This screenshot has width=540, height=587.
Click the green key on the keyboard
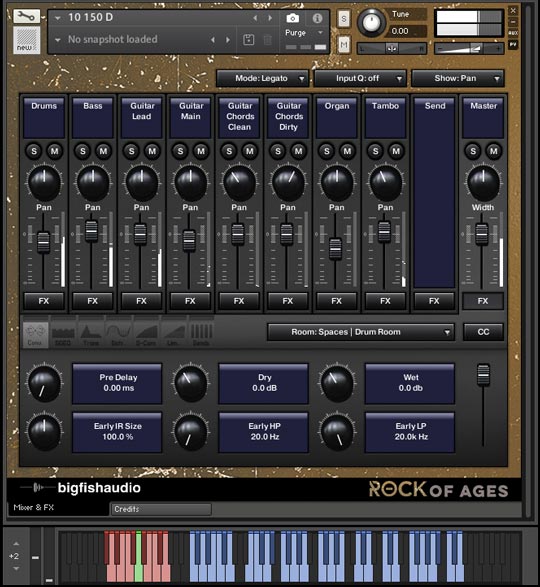coord(139,558)
